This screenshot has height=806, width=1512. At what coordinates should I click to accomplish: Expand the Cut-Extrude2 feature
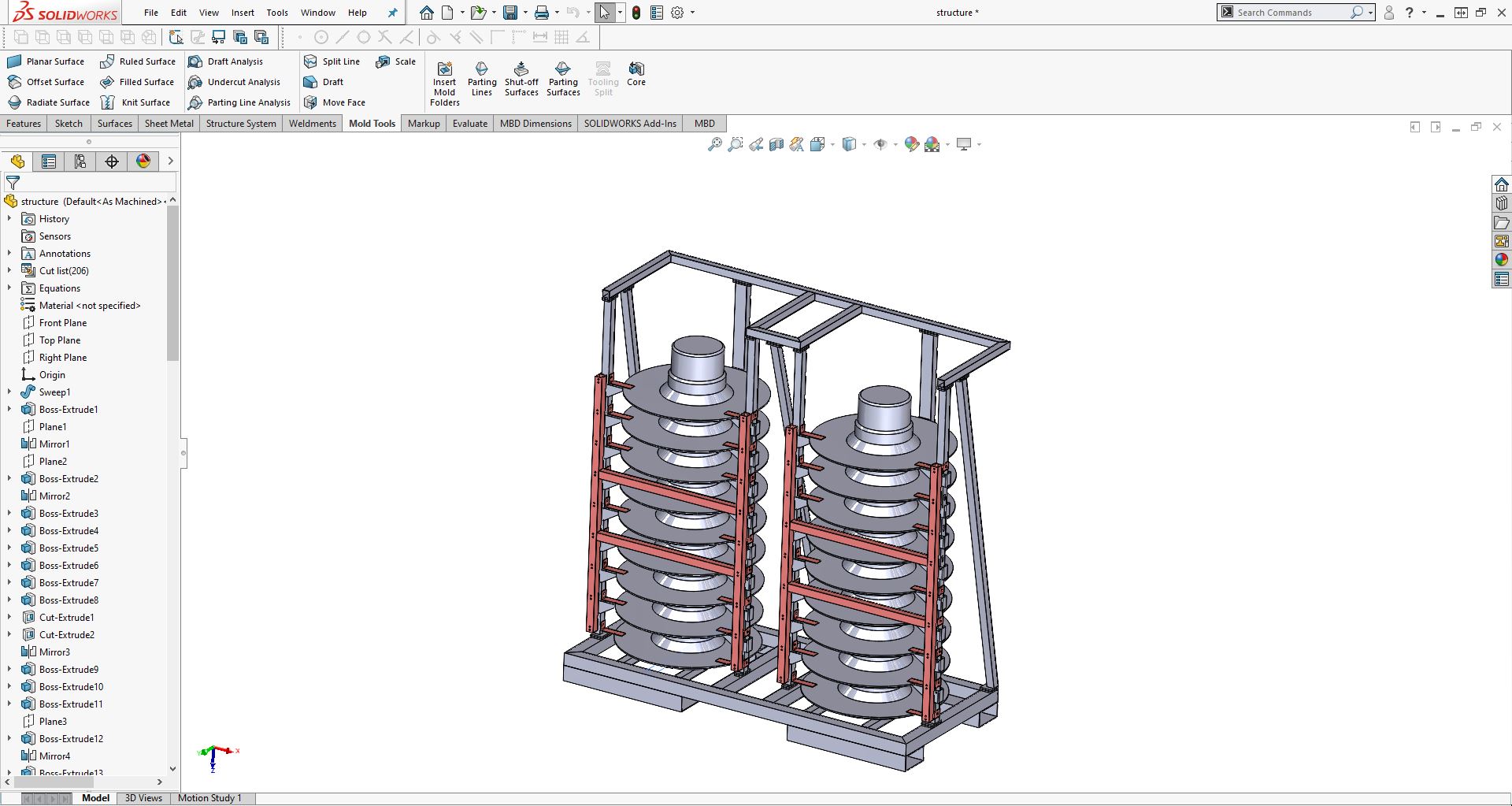click(9, 634)
